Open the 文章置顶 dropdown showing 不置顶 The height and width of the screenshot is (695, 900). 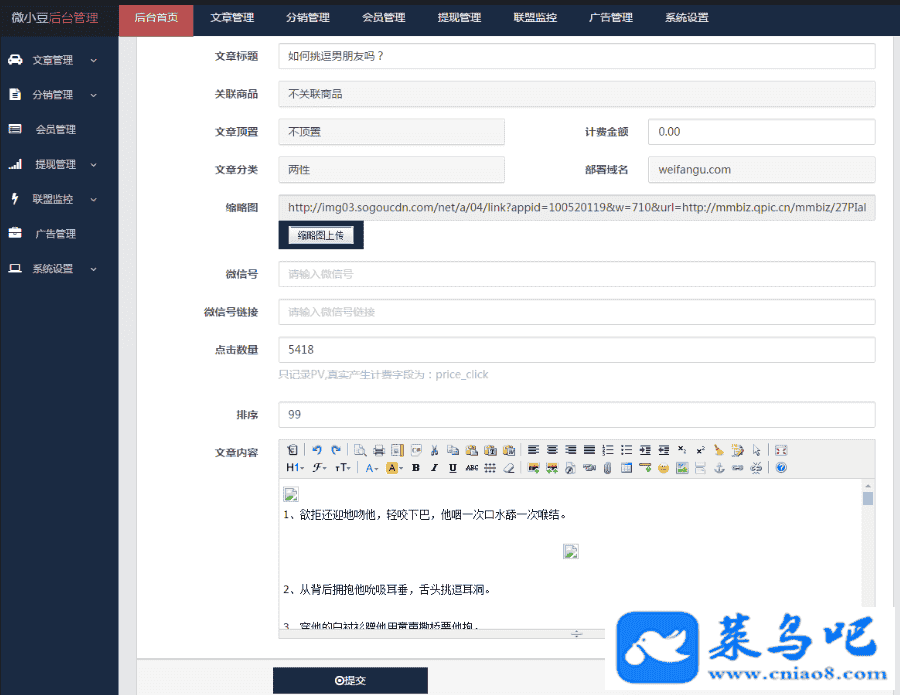(391, 132)
